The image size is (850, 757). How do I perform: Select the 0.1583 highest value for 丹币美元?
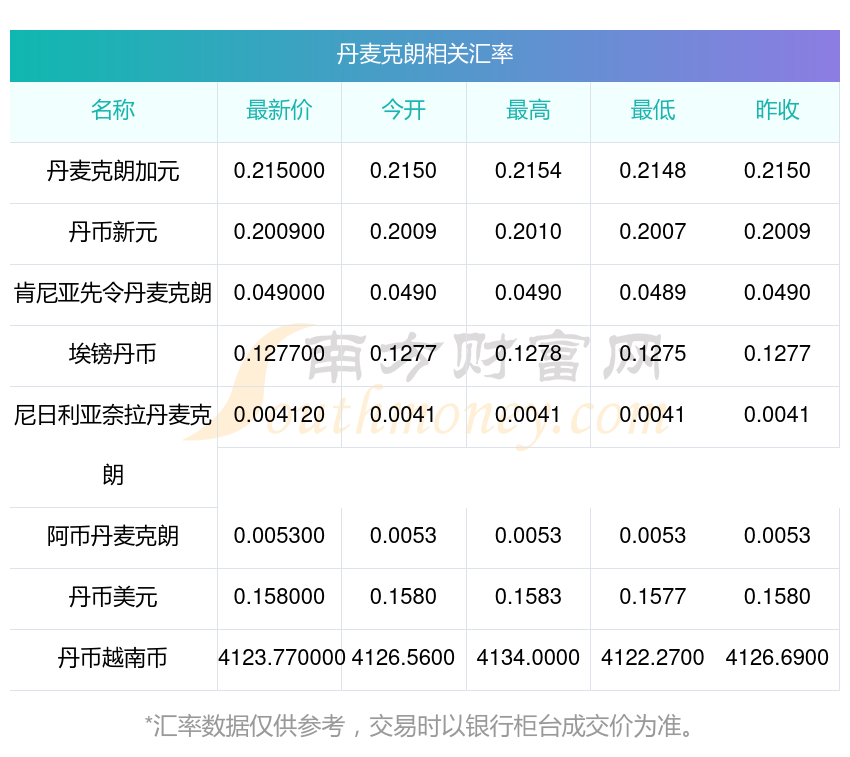[528, 597]
